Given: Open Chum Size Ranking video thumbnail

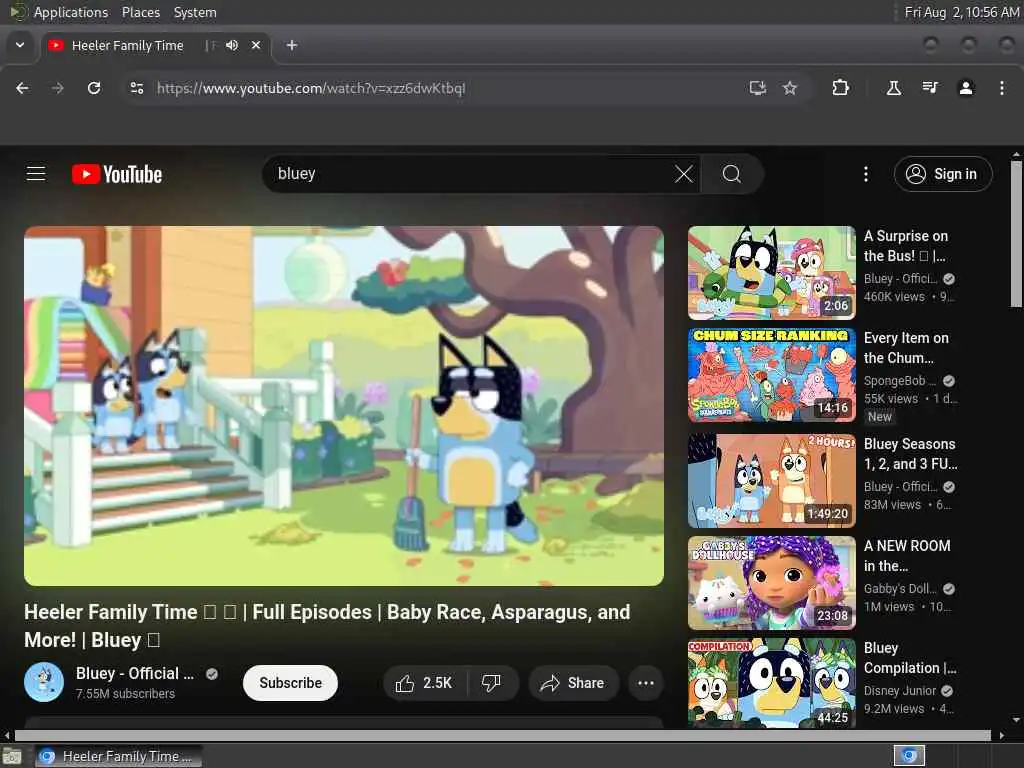Looking at the screenshot, I should 771,375.
